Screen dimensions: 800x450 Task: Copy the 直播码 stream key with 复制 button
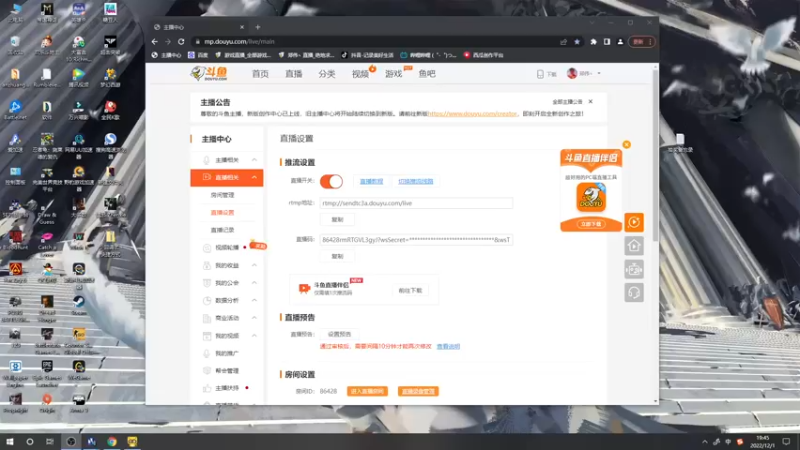[337, 256]
